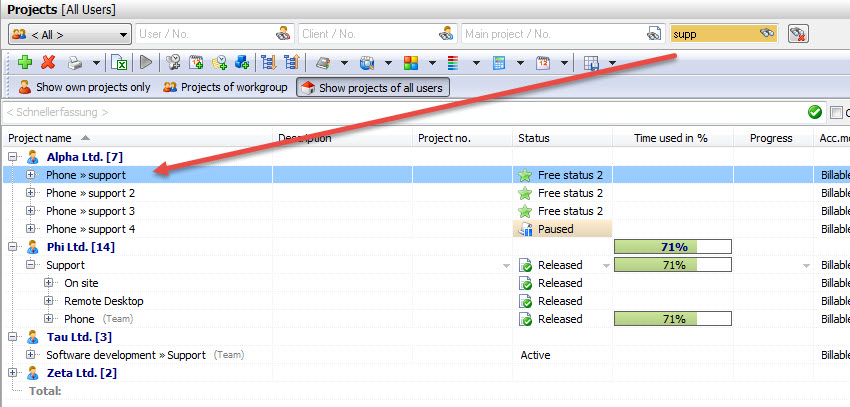
Task: Click the clear filter icon beside search field
Action: click(798, 34)
